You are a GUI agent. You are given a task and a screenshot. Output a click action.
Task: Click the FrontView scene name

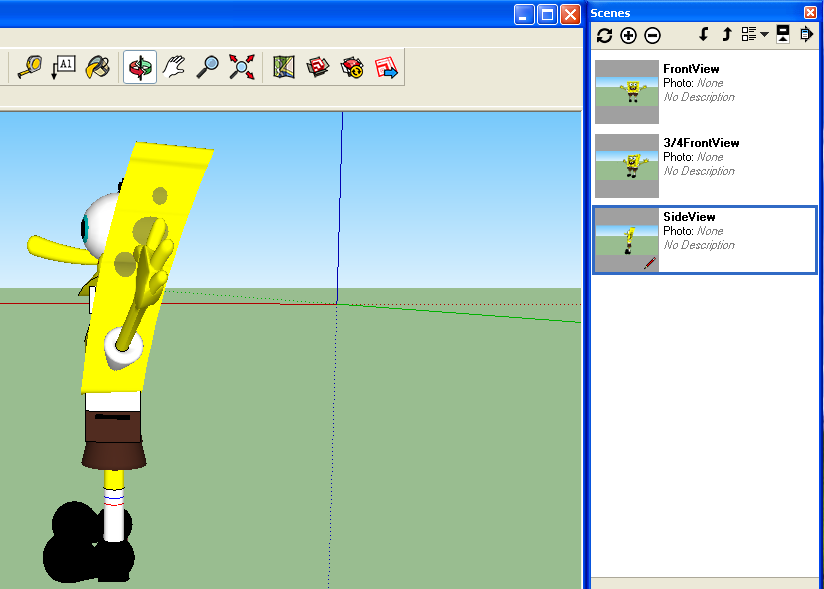[691, 69]
